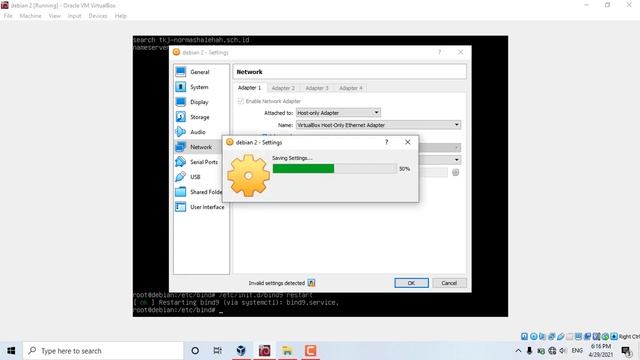Screen dimensions: 640x360
Task: Switch to the Adapter 4 tab
Action: coord(351,88)
